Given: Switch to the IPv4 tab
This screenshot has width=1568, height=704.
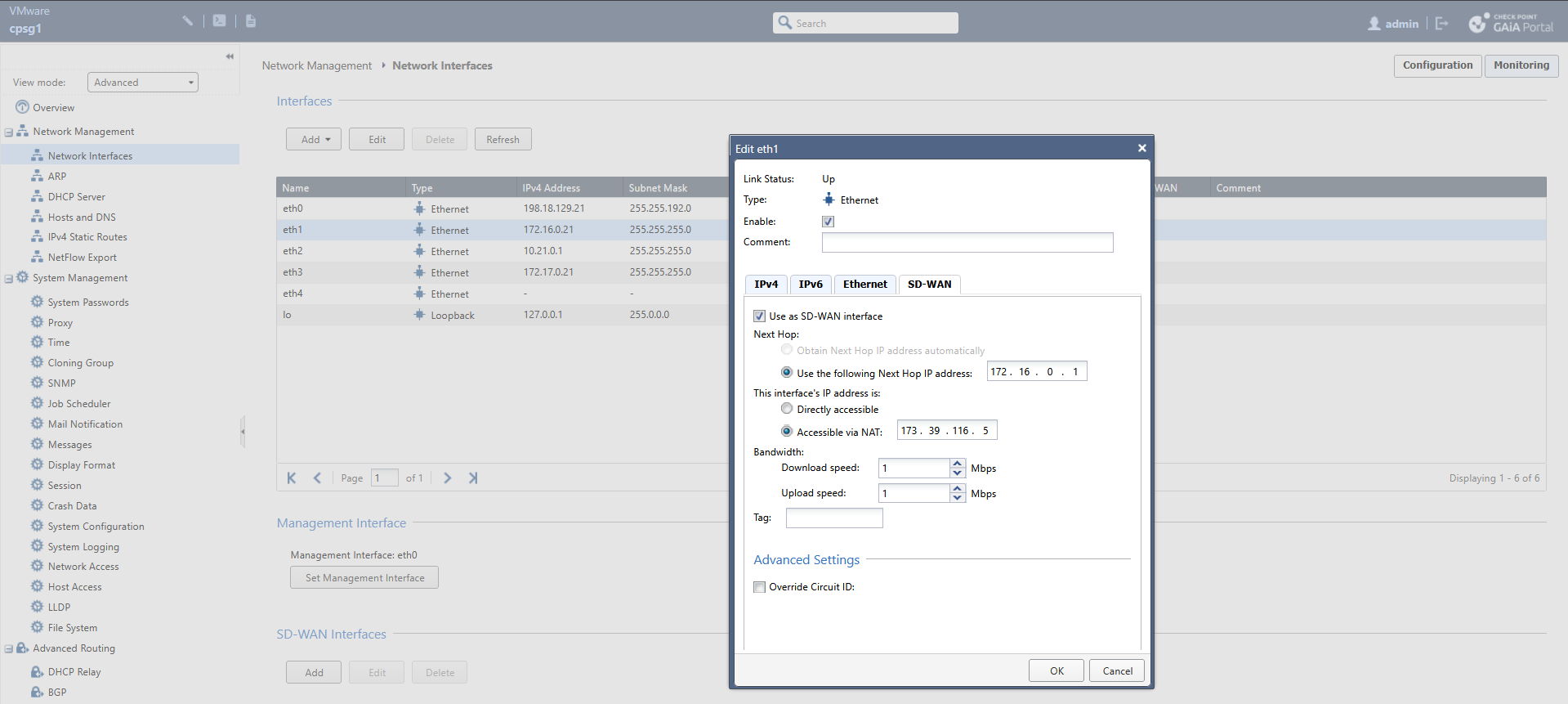Looking at the screenshot, I should point(766,285).
